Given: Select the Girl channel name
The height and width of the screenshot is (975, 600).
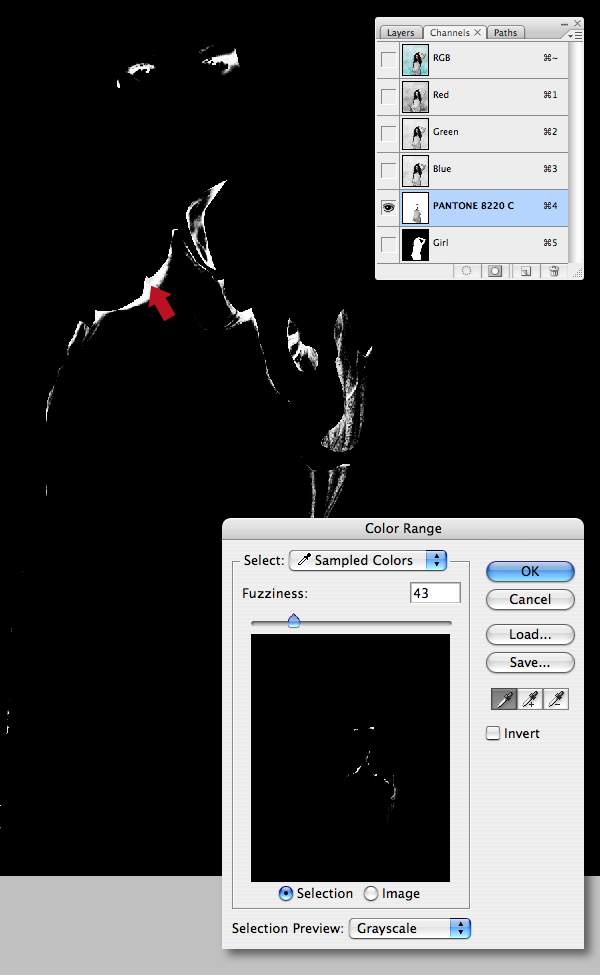Looking at the screenshot, I should point(441,243).
